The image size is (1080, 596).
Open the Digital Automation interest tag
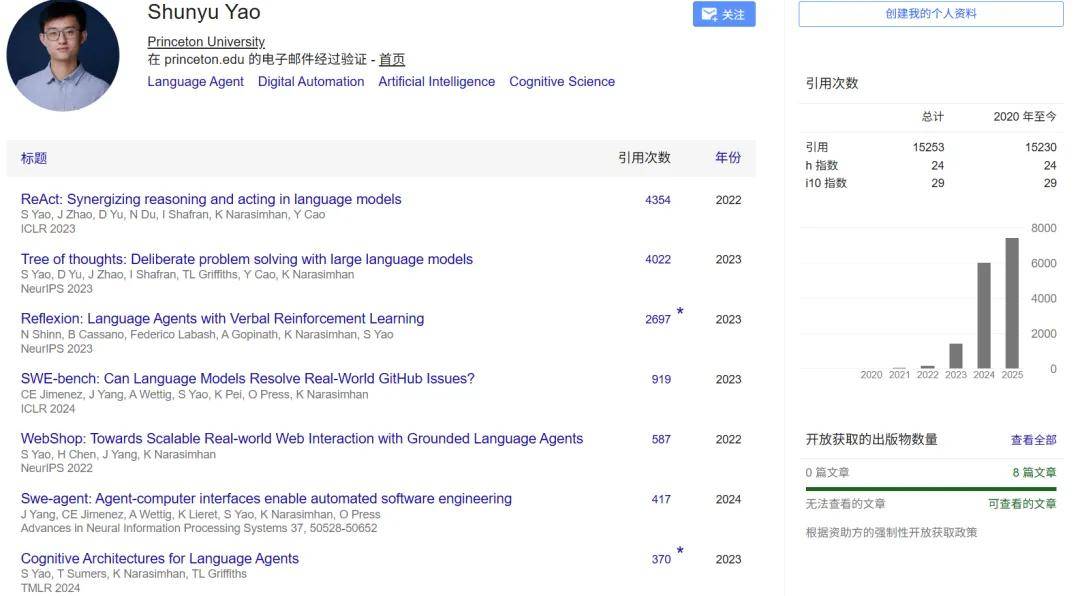point(311,81)
